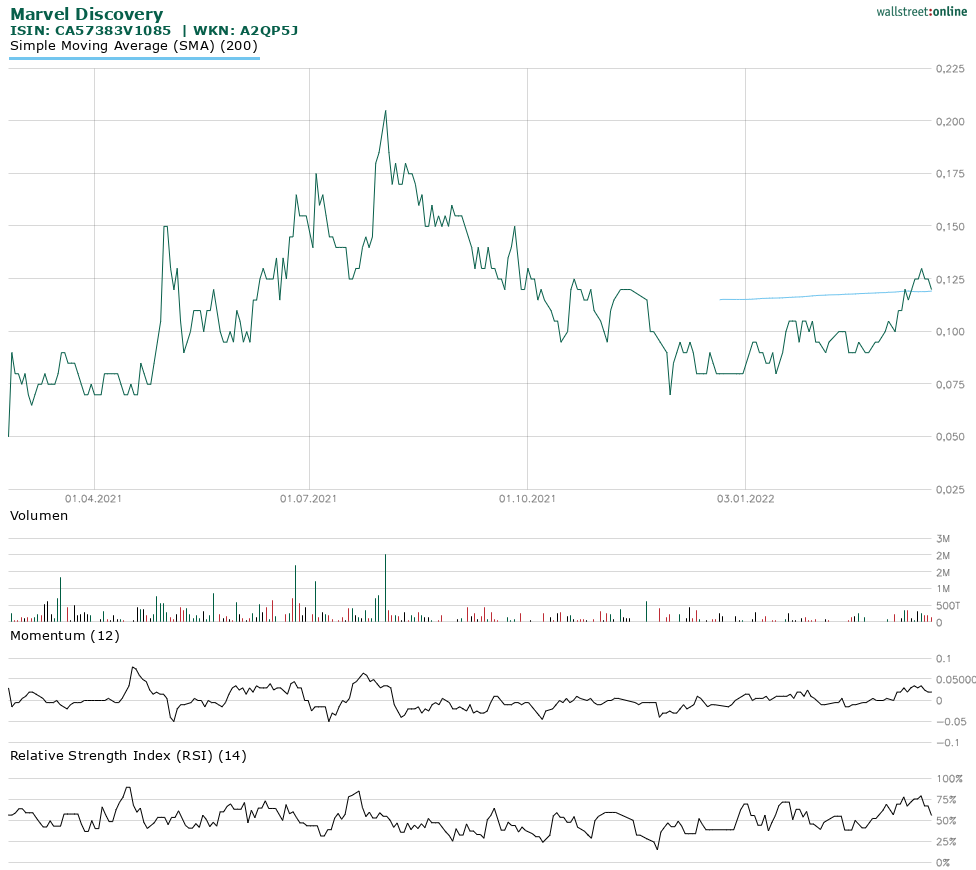Click the Momentum (12) panel heading

[65, 635]
